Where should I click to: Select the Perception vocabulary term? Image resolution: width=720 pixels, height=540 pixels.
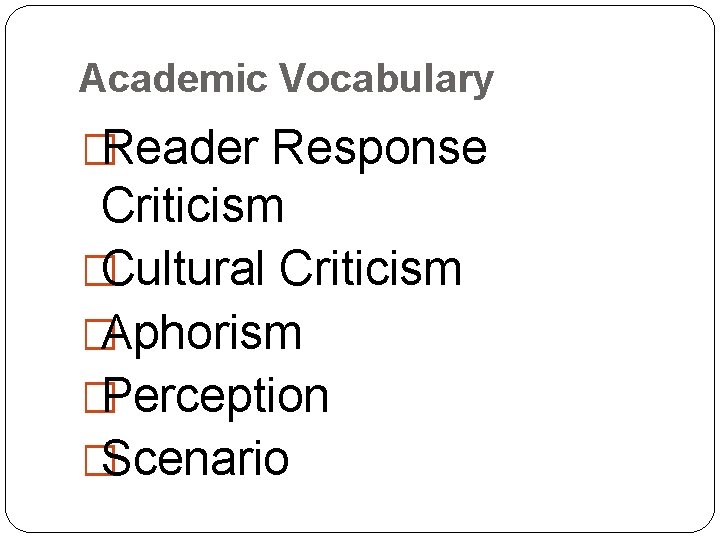pos(216,398)
